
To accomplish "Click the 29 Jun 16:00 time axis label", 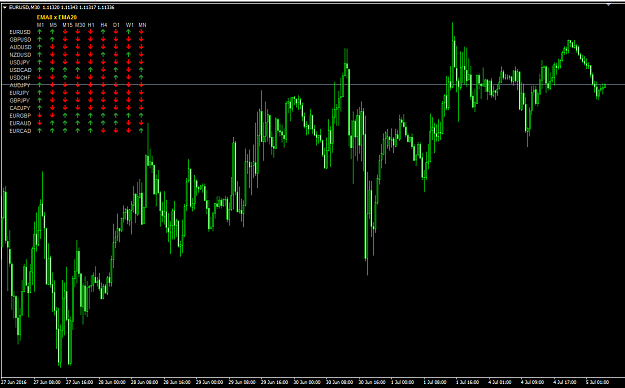I will [x=275, y=382].
